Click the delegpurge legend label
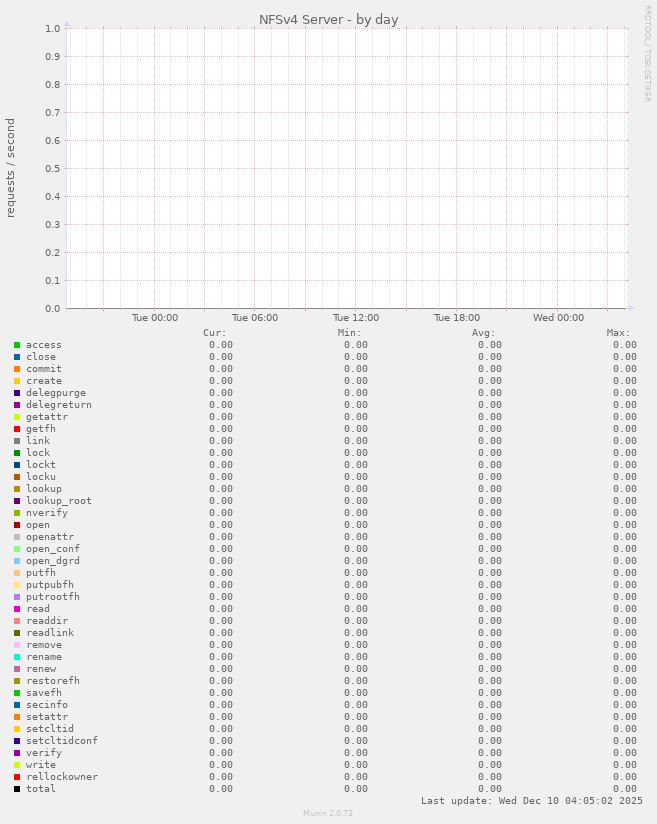This screenshot has width=657, height=824. [56, 393]
